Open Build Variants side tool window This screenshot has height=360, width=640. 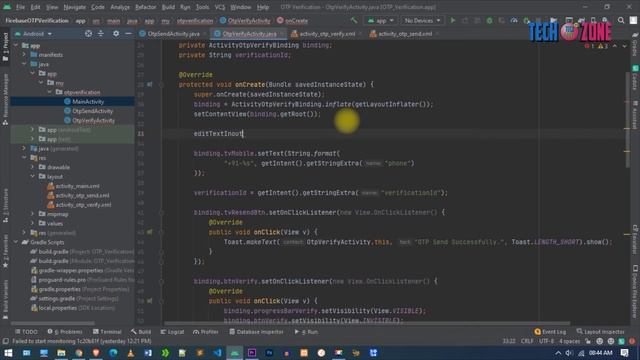tap(5, 299)
